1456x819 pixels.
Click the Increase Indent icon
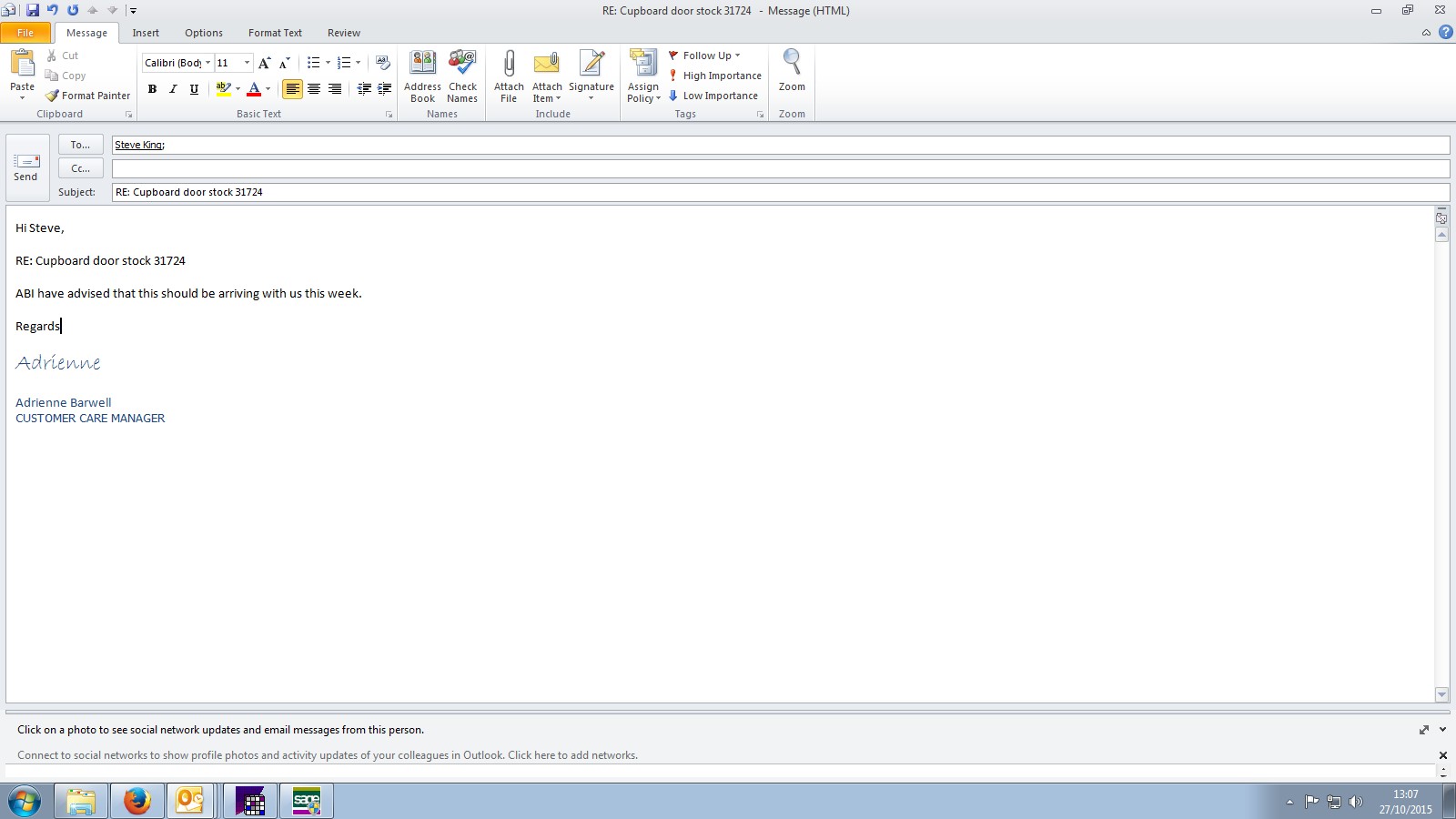[x=385, y=89]
